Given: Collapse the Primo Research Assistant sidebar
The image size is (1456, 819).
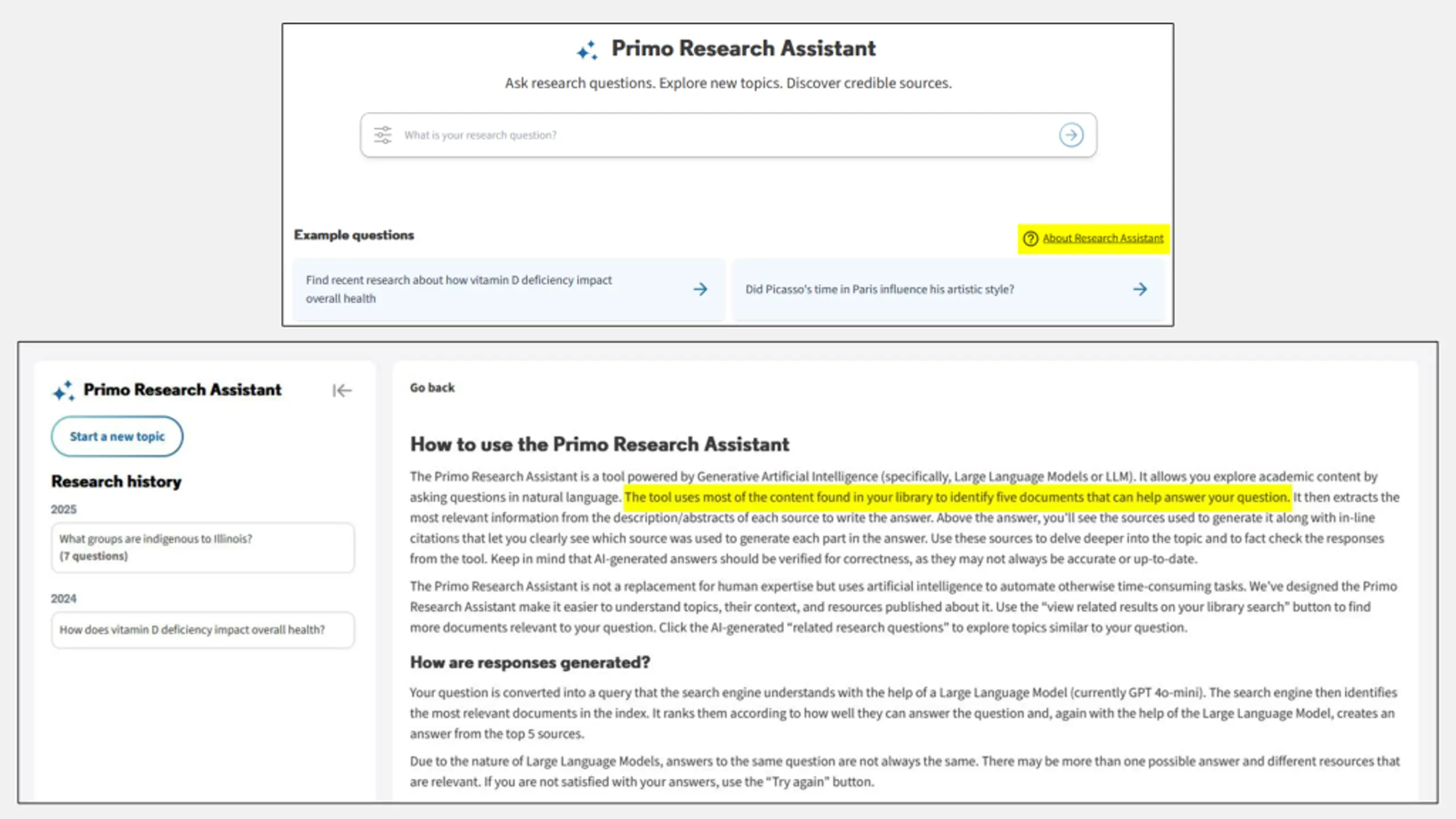Looking at the screenshot, I should [342, 390].
